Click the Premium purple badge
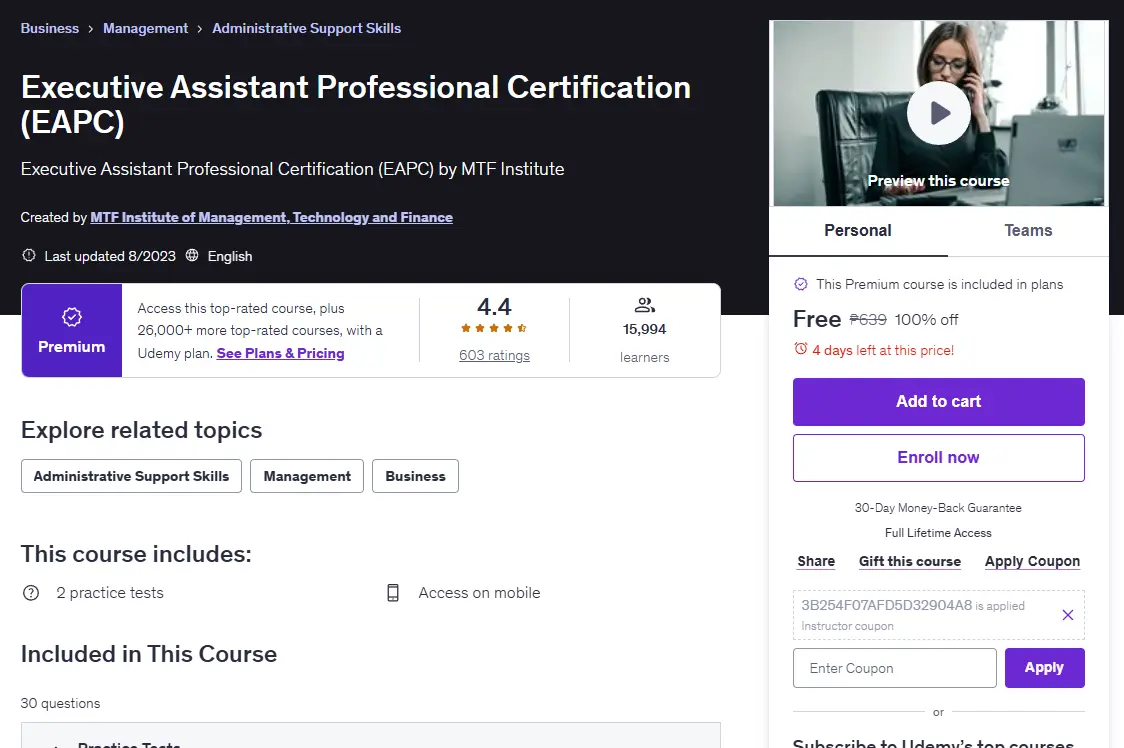Image resolution: width=1124 pixels, height=748 pixels. tap(72, 330)
